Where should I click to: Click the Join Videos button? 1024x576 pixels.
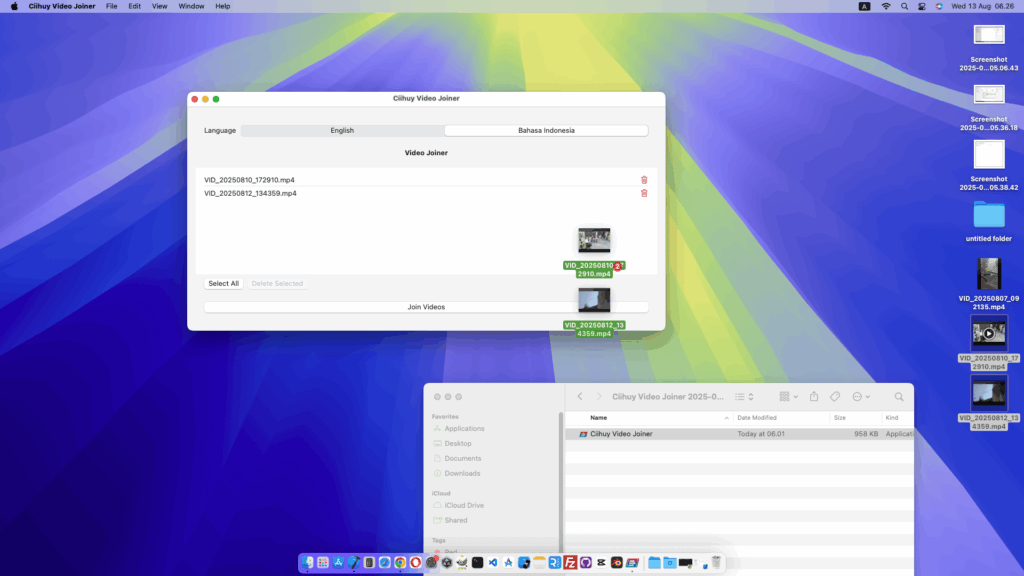(426, 307)
